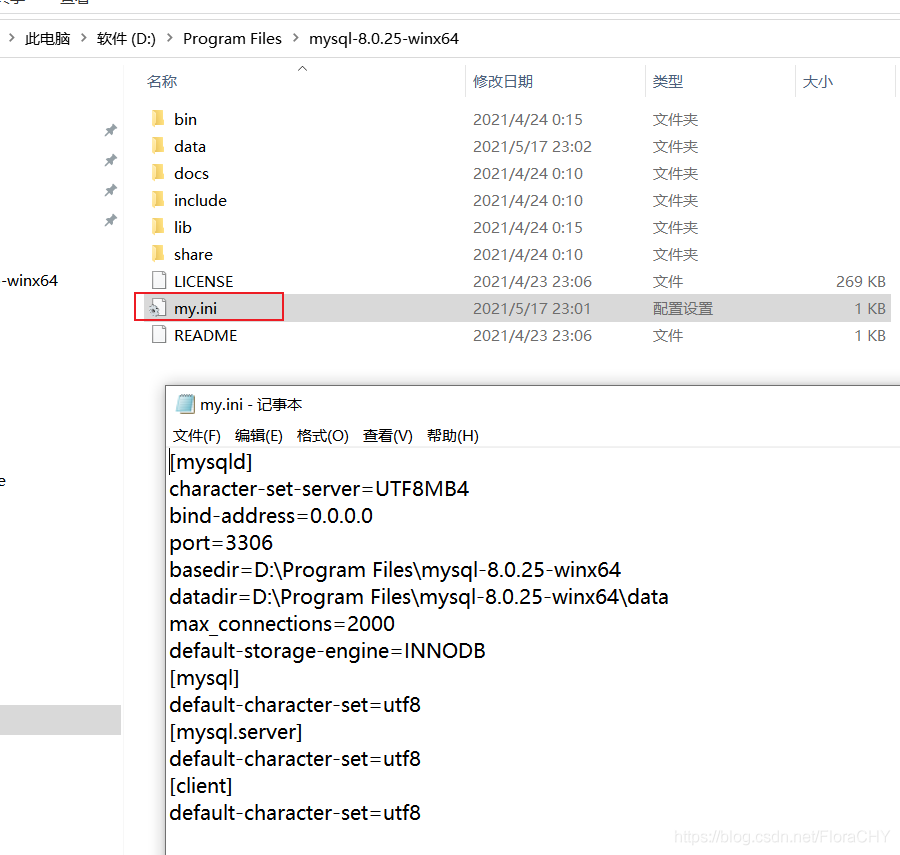Screen dimensions: 900x855
Task: Sort files by 名称 column header
Action: [162, 81]
